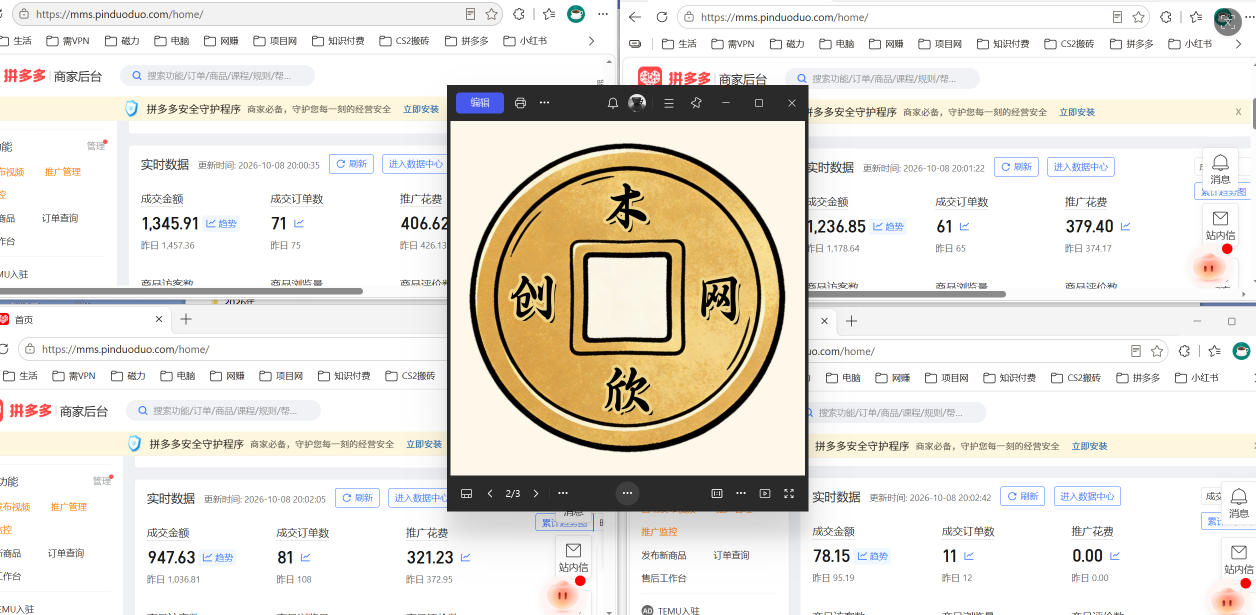Click the chart icon next to 71 orders

pyautogui.click(x=299, y=224)
